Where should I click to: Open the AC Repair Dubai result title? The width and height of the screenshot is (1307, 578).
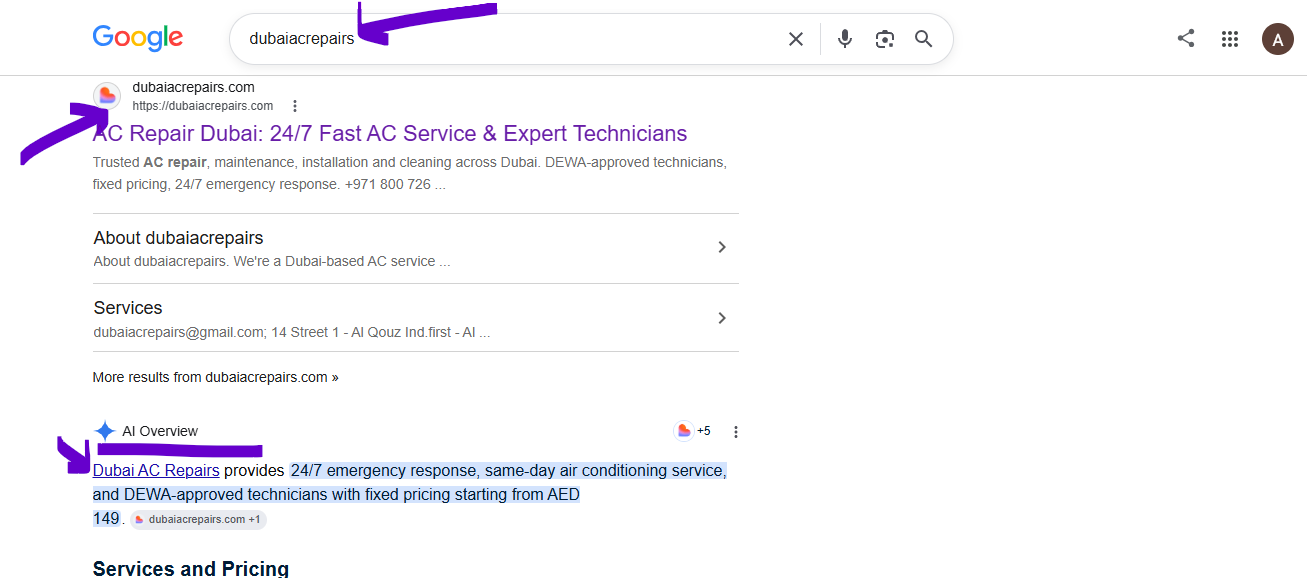pyautogui.click(x=390, y=134)
